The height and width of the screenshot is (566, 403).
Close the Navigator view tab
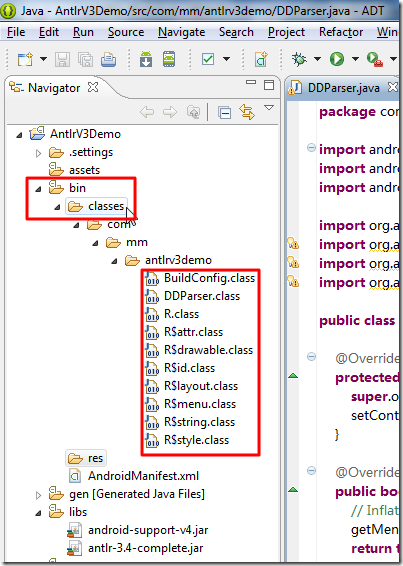(x=93, y=87)
